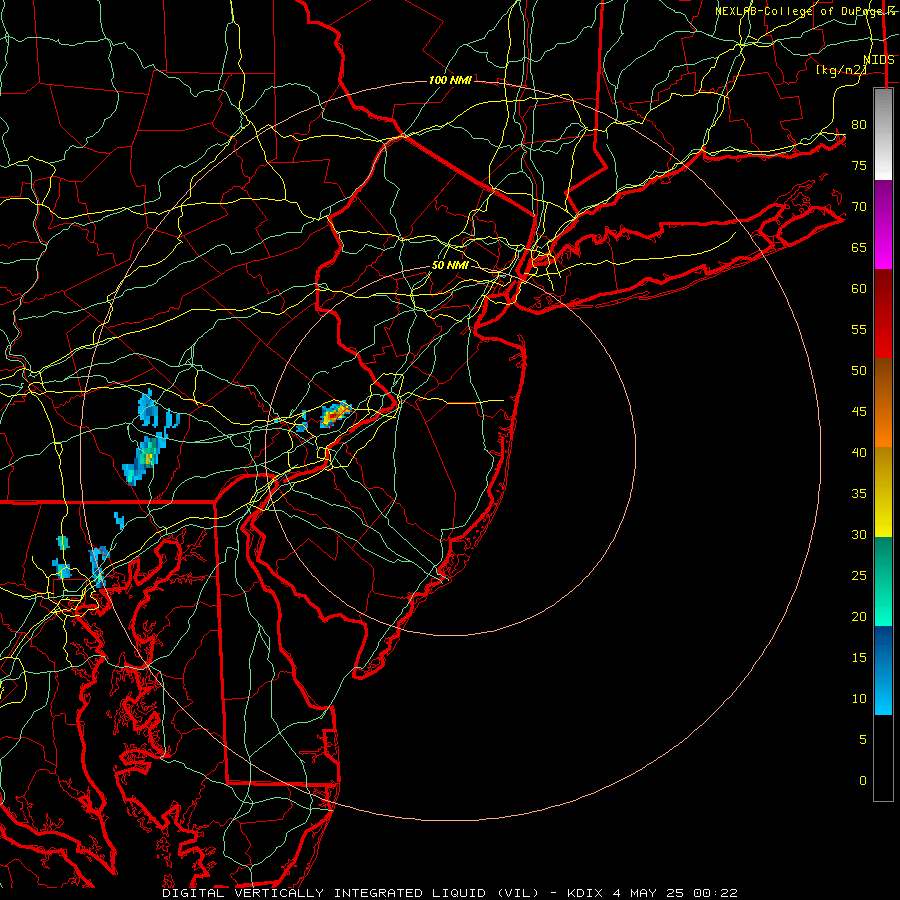Select the 25 value on VIL scale
900x900 pixels.
pos(859,575)
